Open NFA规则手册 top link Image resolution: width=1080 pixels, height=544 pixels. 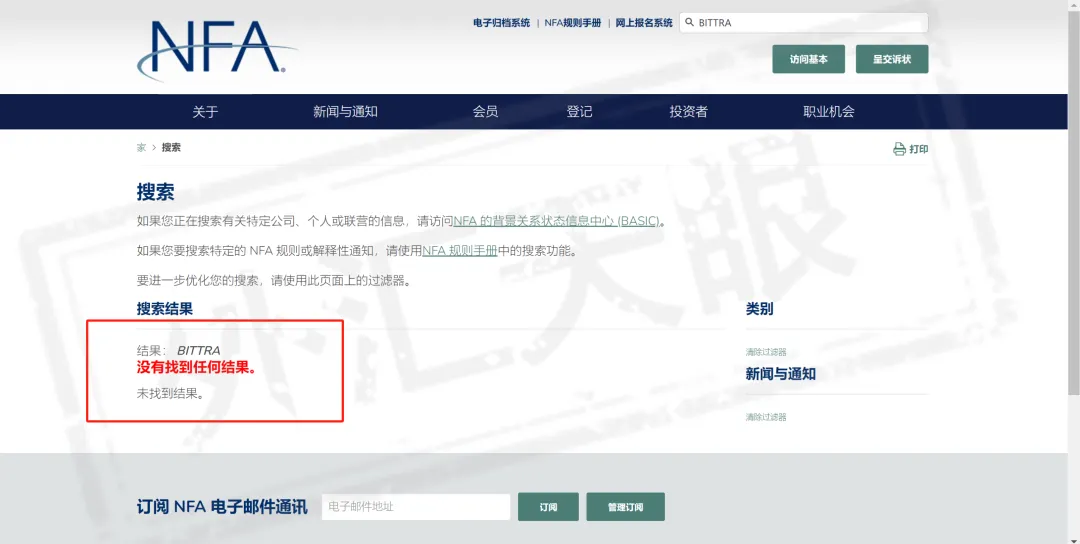[x=572, y=23]
